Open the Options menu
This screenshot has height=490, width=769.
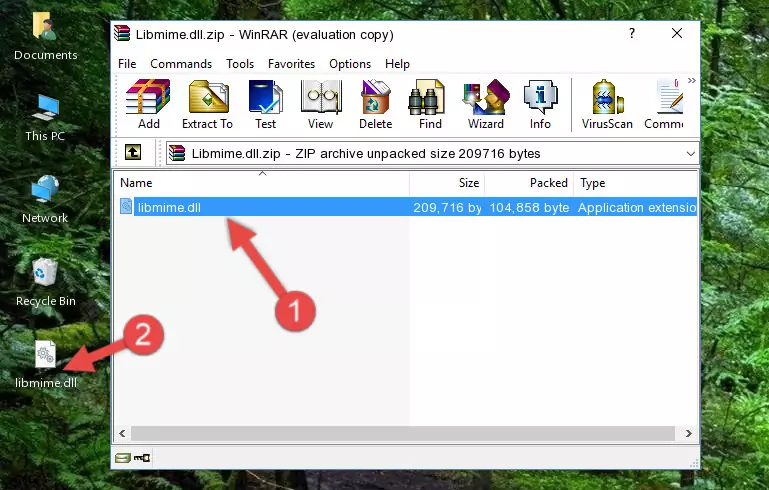350,64
